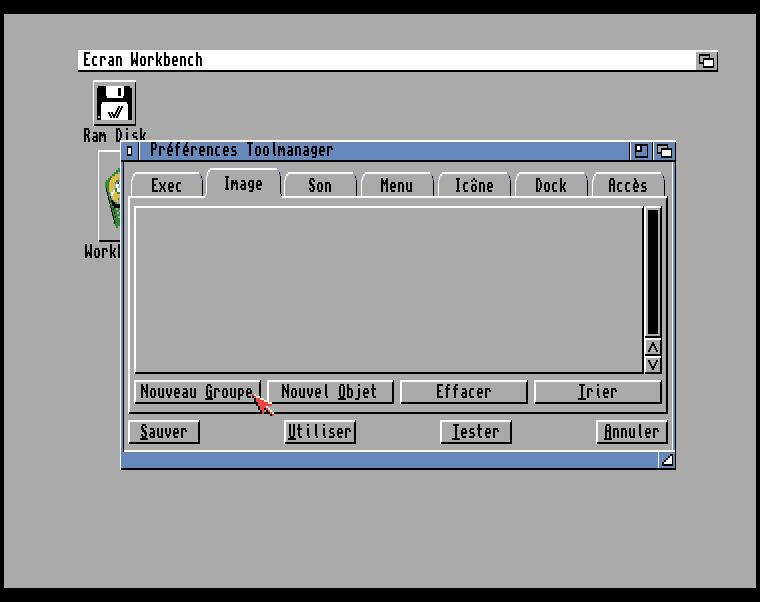
Task: Show the Dock tab
Action: (x=550, y=186)
